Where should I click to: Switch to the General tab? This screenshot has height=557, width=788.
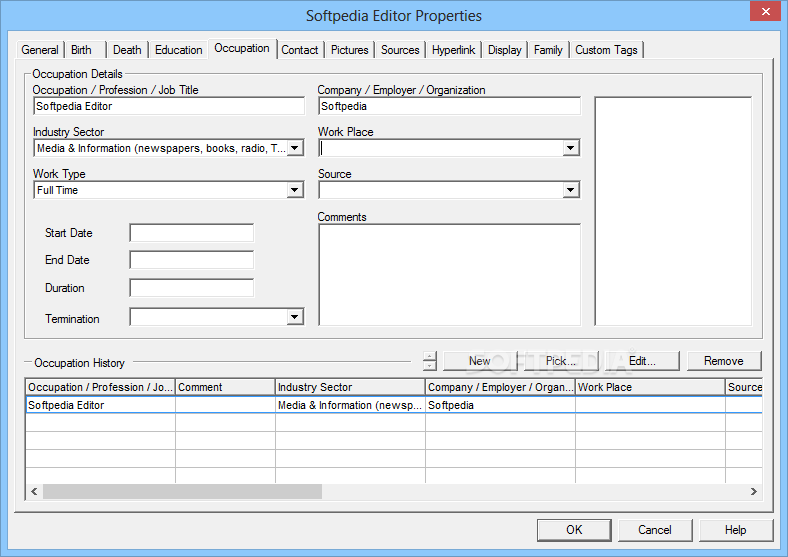click(x=40, y=50)
